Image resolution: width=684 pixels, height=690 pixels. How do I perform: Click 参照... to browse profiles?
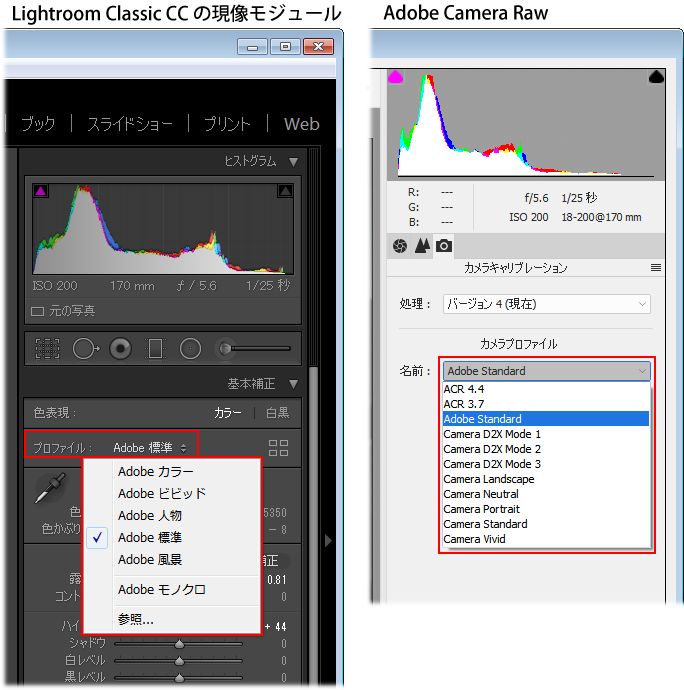point(136,620)
